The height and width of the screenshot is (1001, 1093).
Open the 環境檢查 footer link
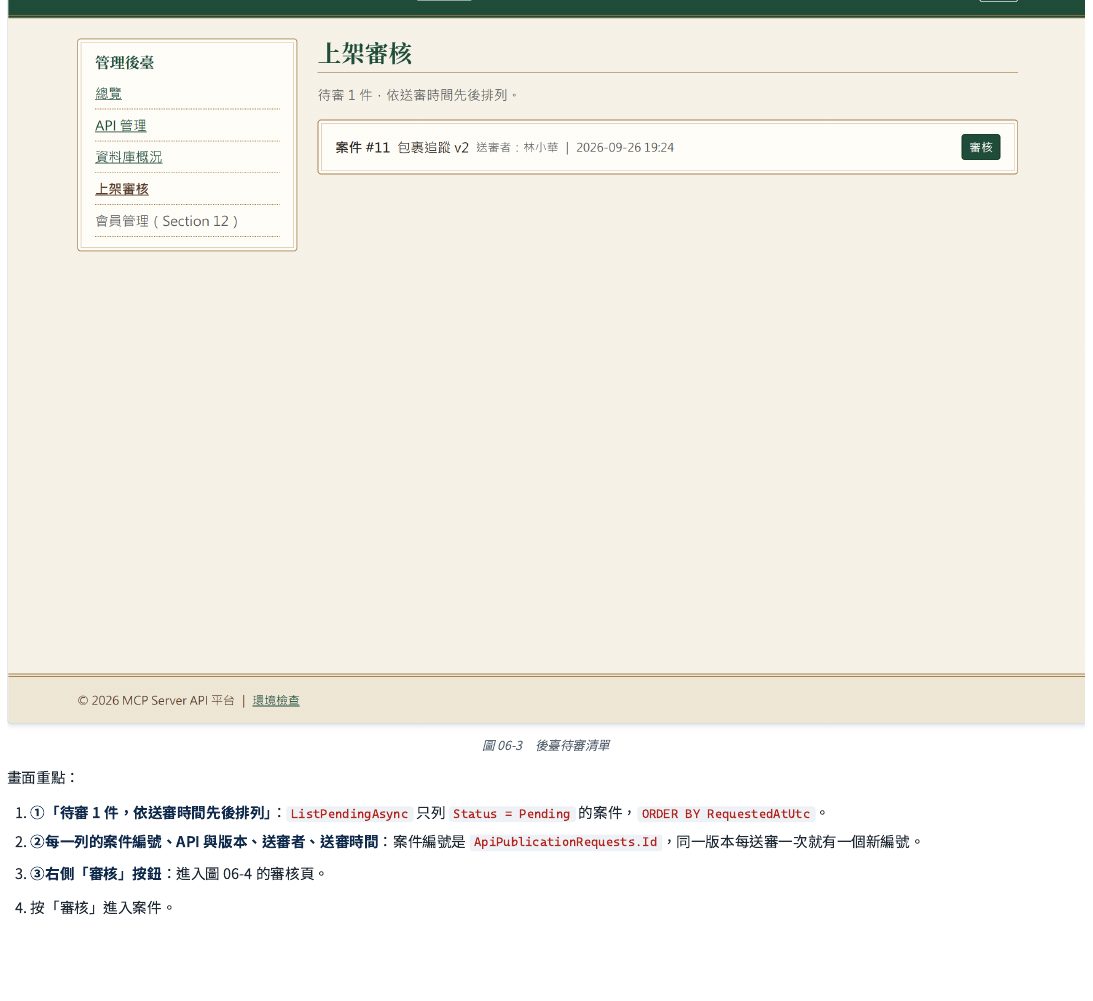(x=276, y=701)
